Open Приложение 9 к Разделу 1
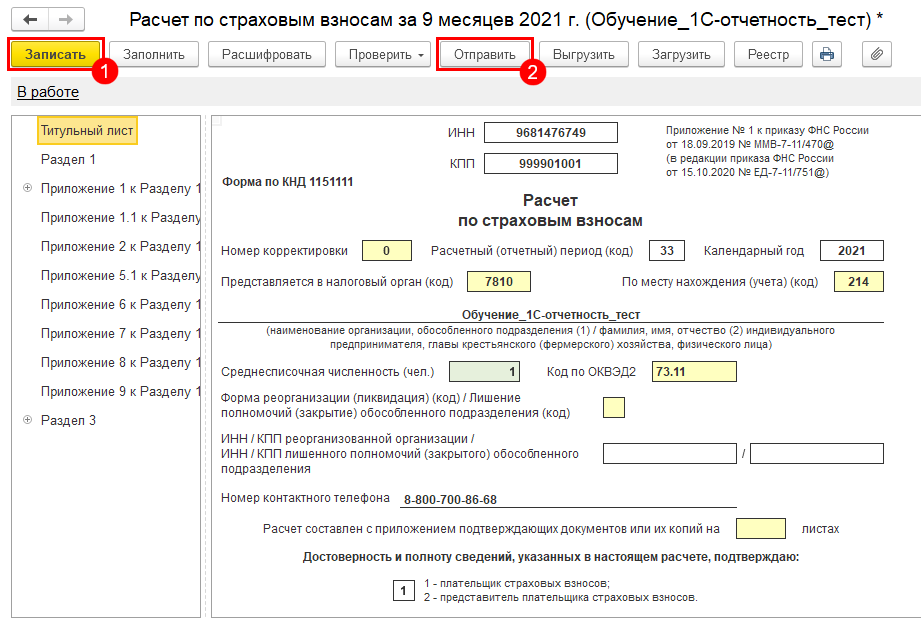This screenshot has height=620, width=921. click(x=120, y=391)
